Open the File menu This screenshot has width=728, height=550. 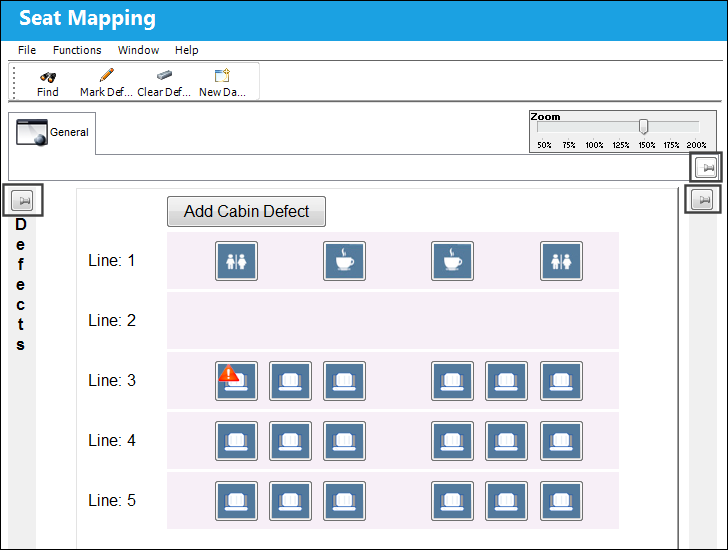pos(27,50)
